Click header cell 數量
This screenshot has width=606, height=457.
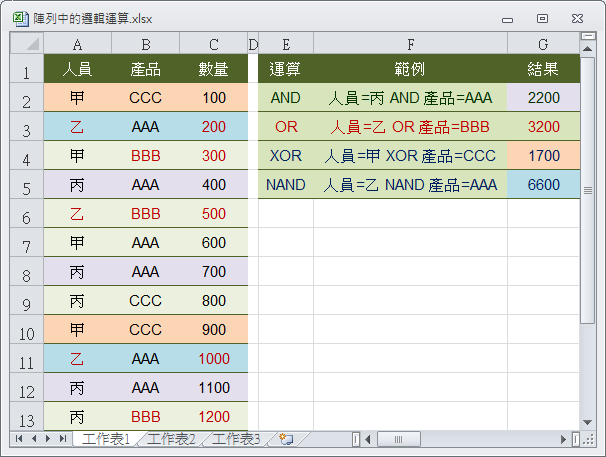[x=214, y=69]
